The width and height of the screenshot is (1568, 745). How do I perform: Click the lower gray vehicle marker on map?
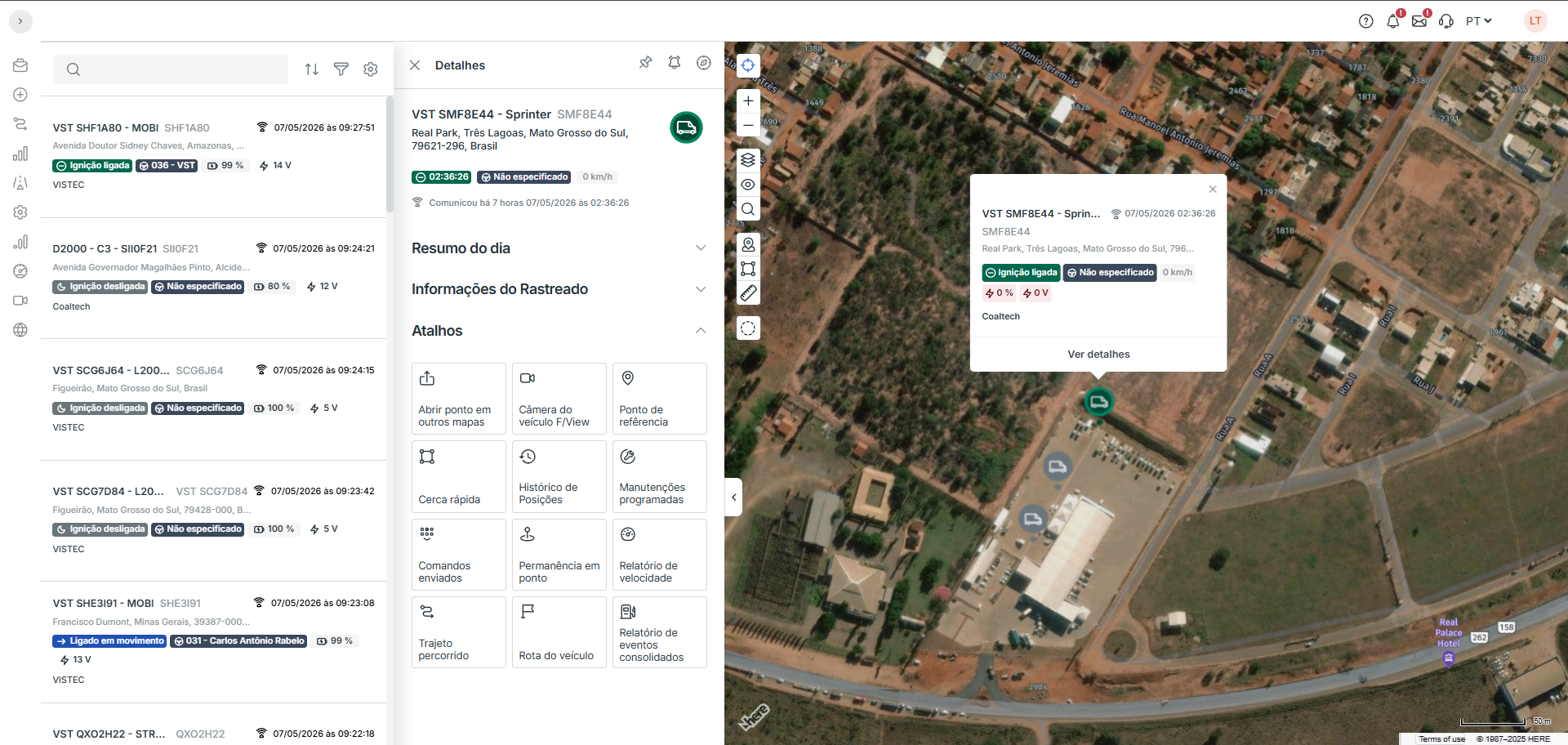[1033, 519]
